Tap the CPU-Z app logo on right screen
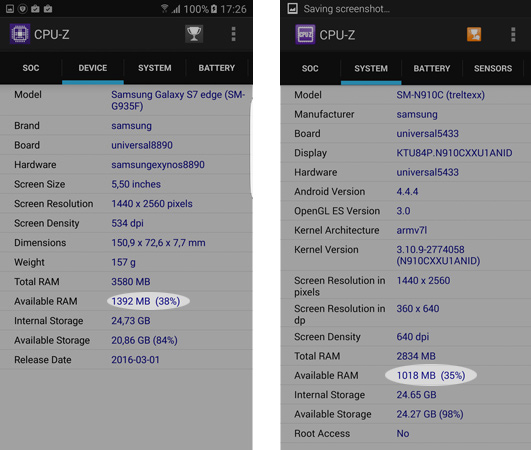Screen dimensions: 531x450 tap(305, 34)
